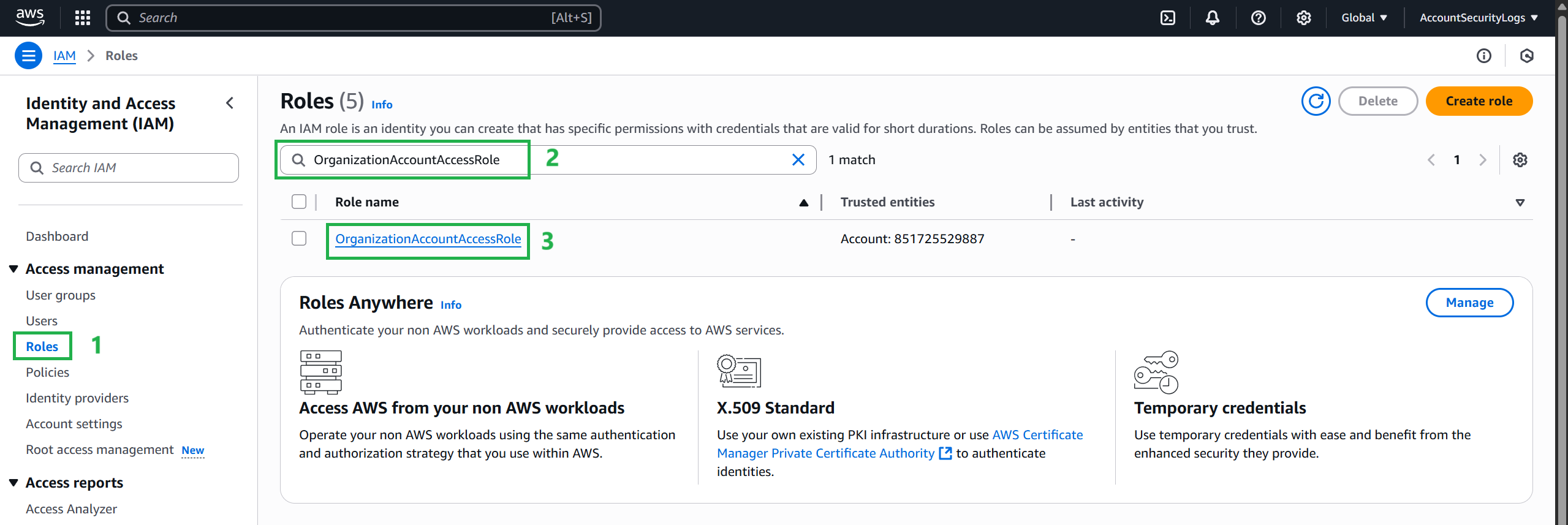Open the notifications bell
1568x525 pixels.
[1212, 18]
